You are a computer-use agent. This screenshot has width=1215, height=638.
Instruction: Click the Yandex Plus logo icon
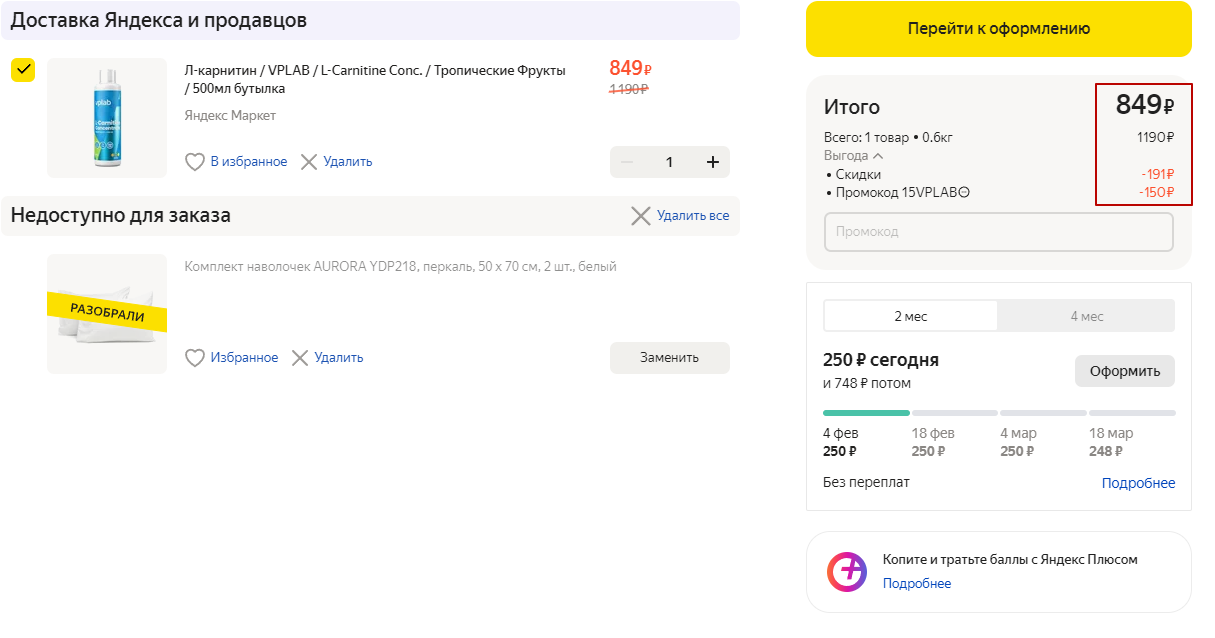pyautogui.click(x=846, y=572)
